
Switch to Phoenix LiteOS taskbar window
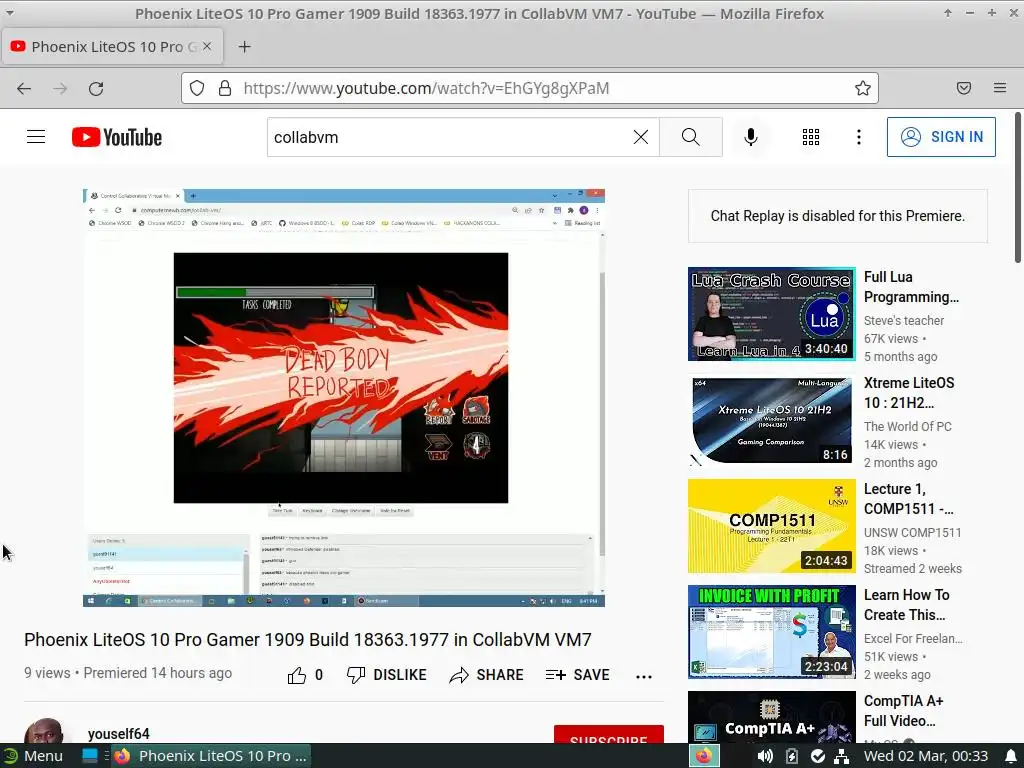click(x=211, y=756)
